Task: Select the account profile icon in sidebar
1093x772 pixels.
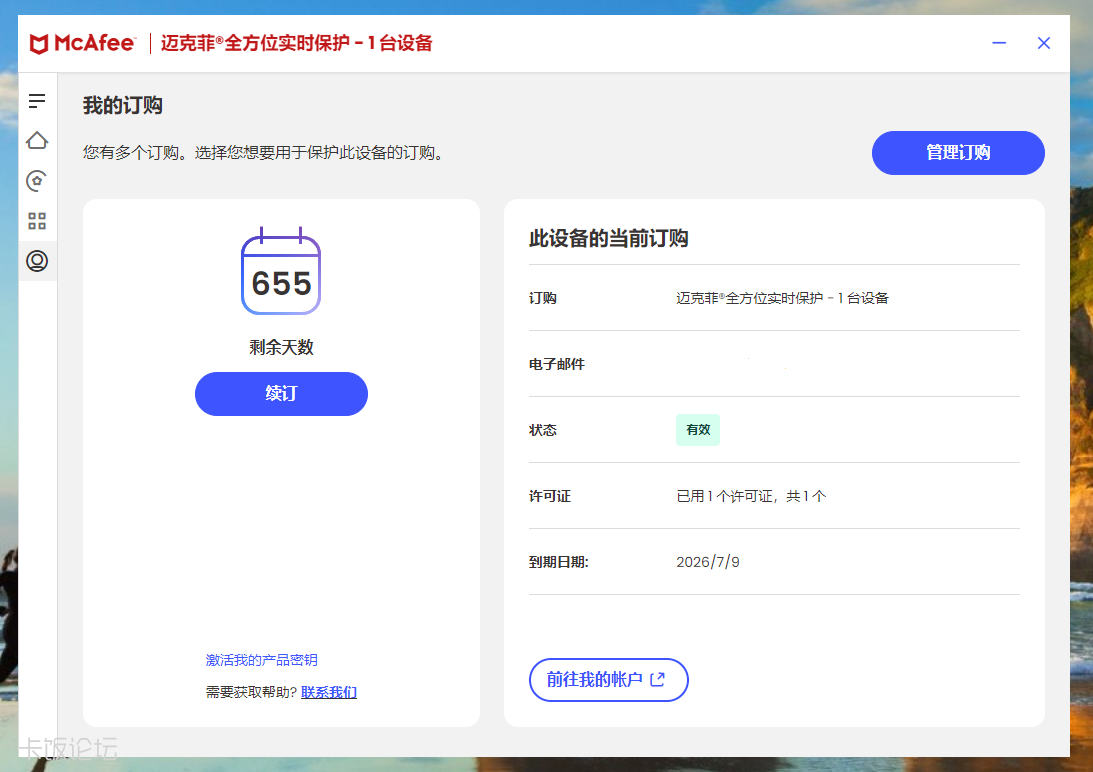Action: pos(37,261)
